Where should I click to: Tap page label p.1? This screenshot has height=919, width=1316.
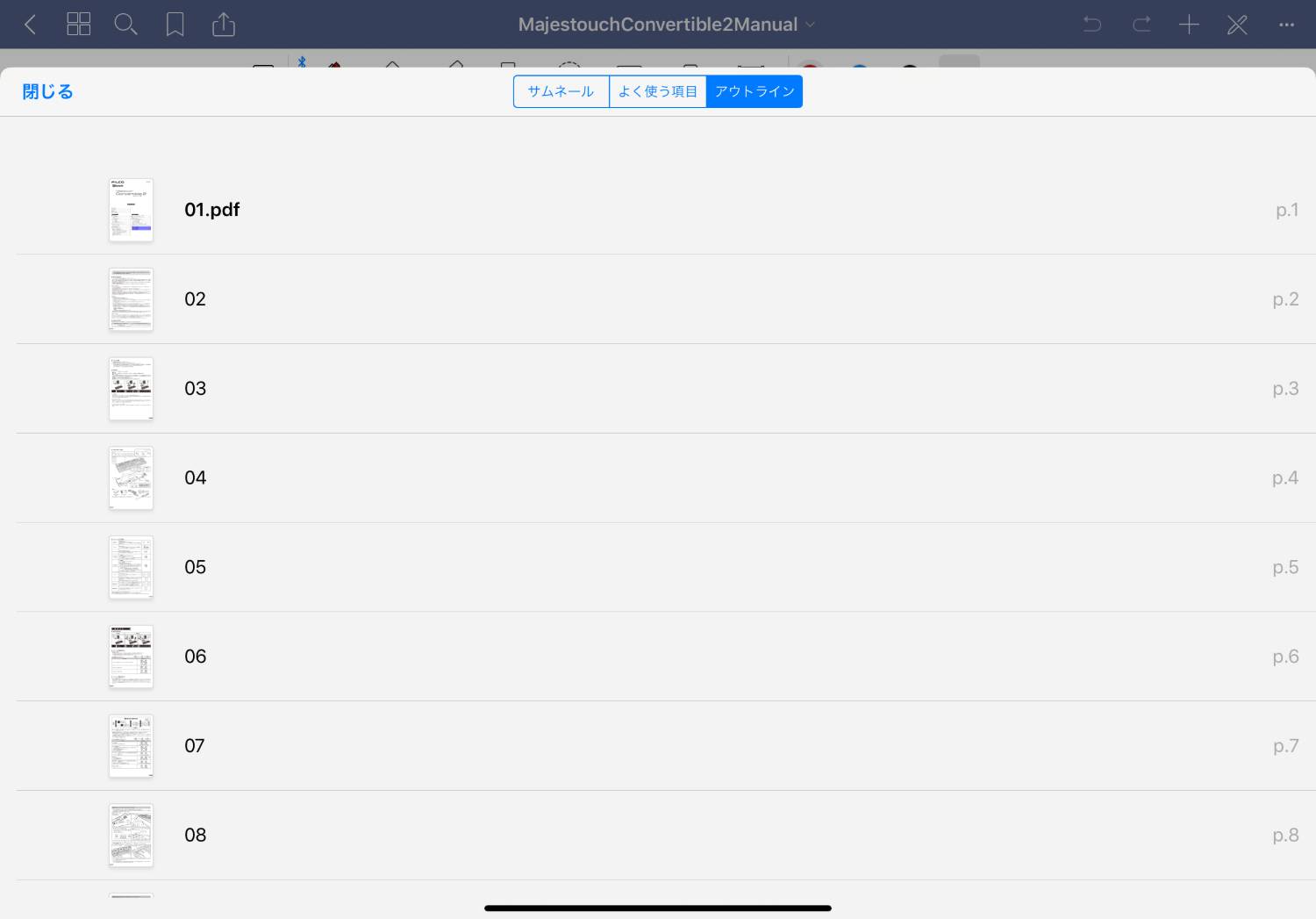tap(1287, 211)
